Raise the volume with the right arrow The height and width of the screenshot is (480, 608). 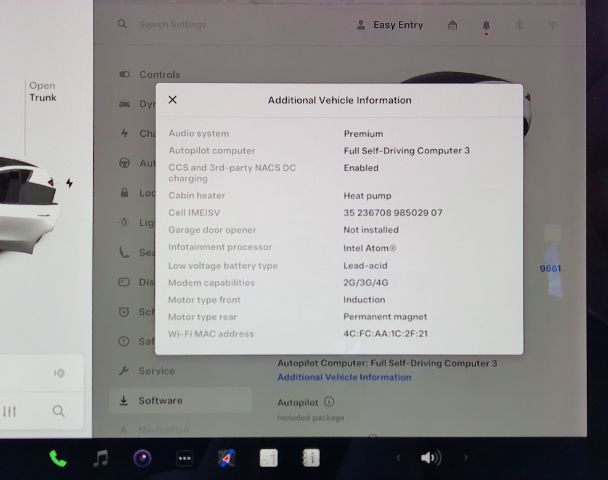tap(466, 458)
